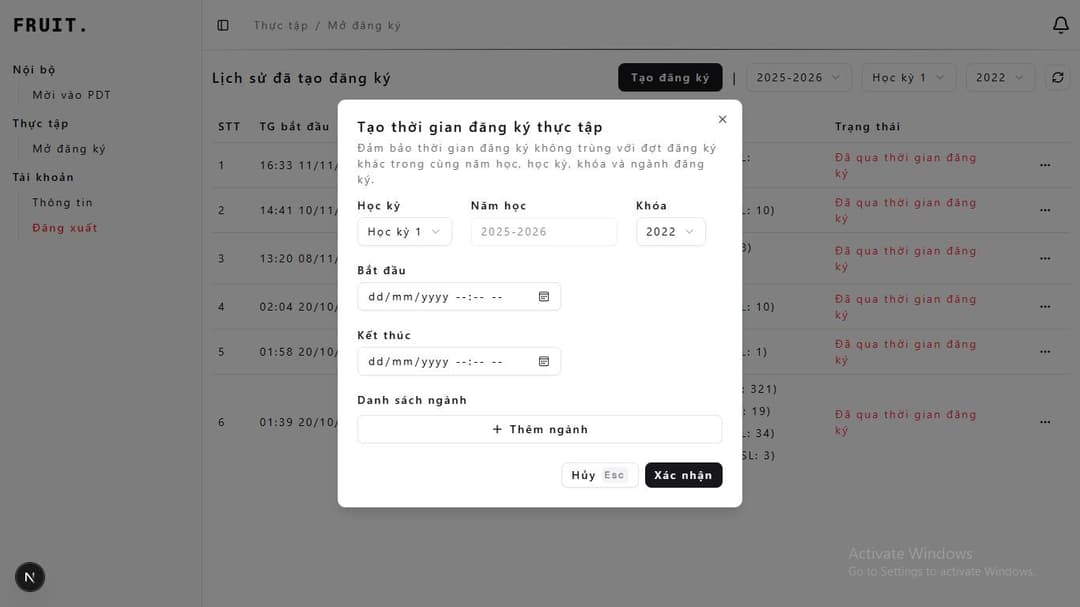1080x607 pixels.
Task: Toggle the sidebar panel icon
Action: 223,25
